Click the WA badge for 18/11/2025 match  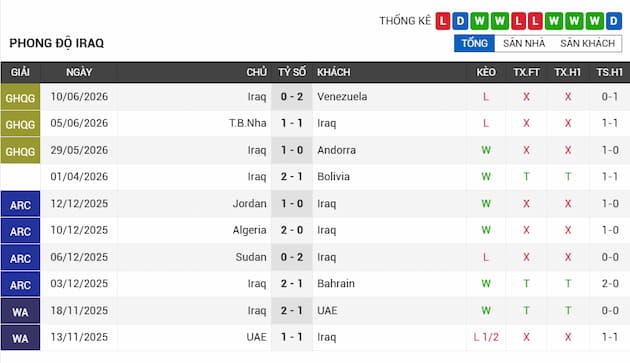(x=20, y=311)
